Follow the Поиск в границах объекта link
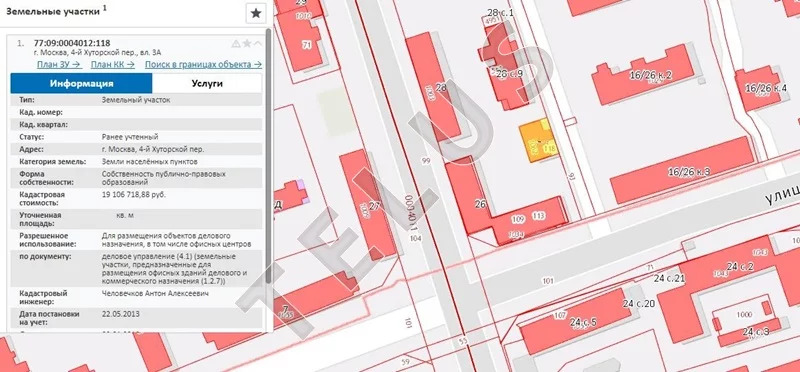 pyautogui.click(x=203, y=64)
